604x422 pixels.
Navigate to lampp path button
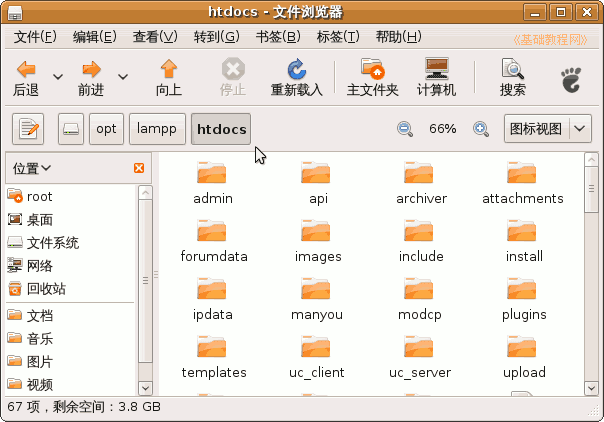[157, 129]
